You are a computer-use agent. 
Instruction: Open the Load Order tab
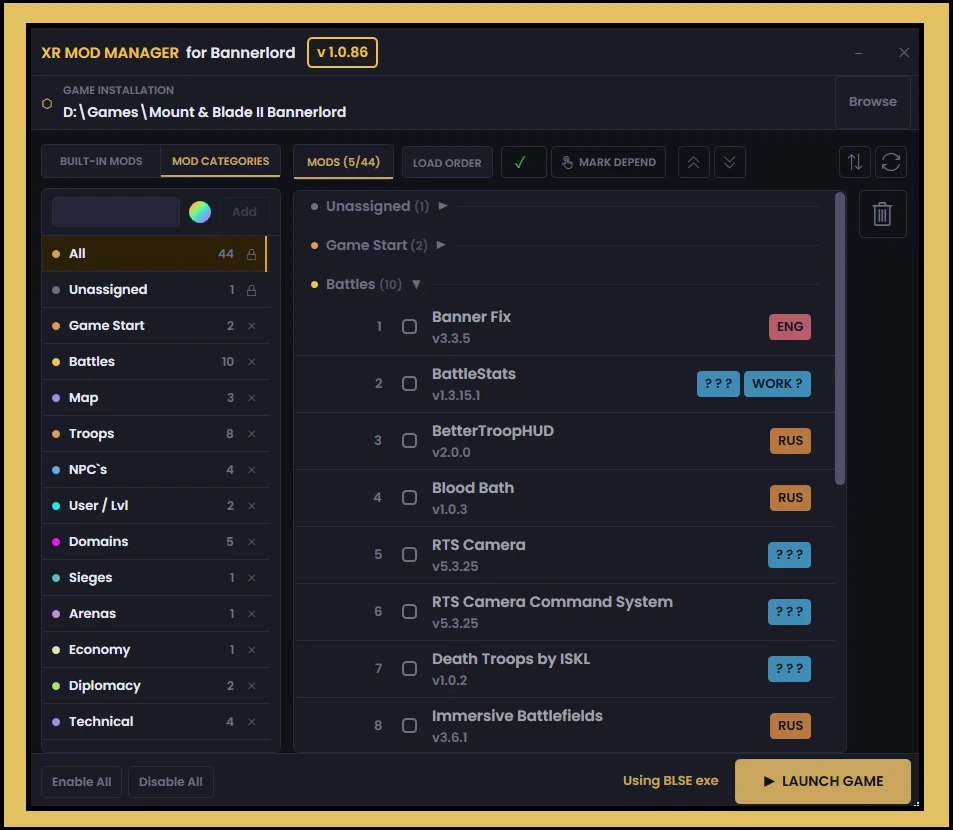pyautogui.click(x=447, y=163)
